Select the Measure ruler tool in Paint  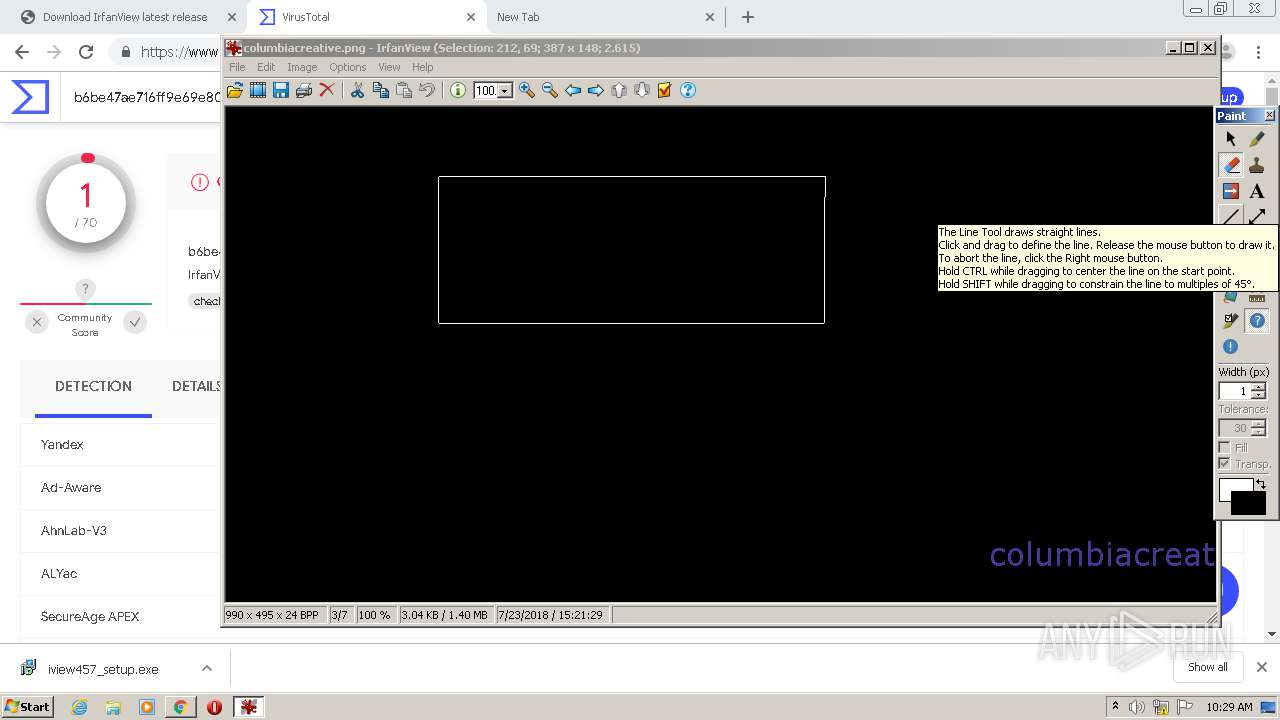(x=1257, y=297)
